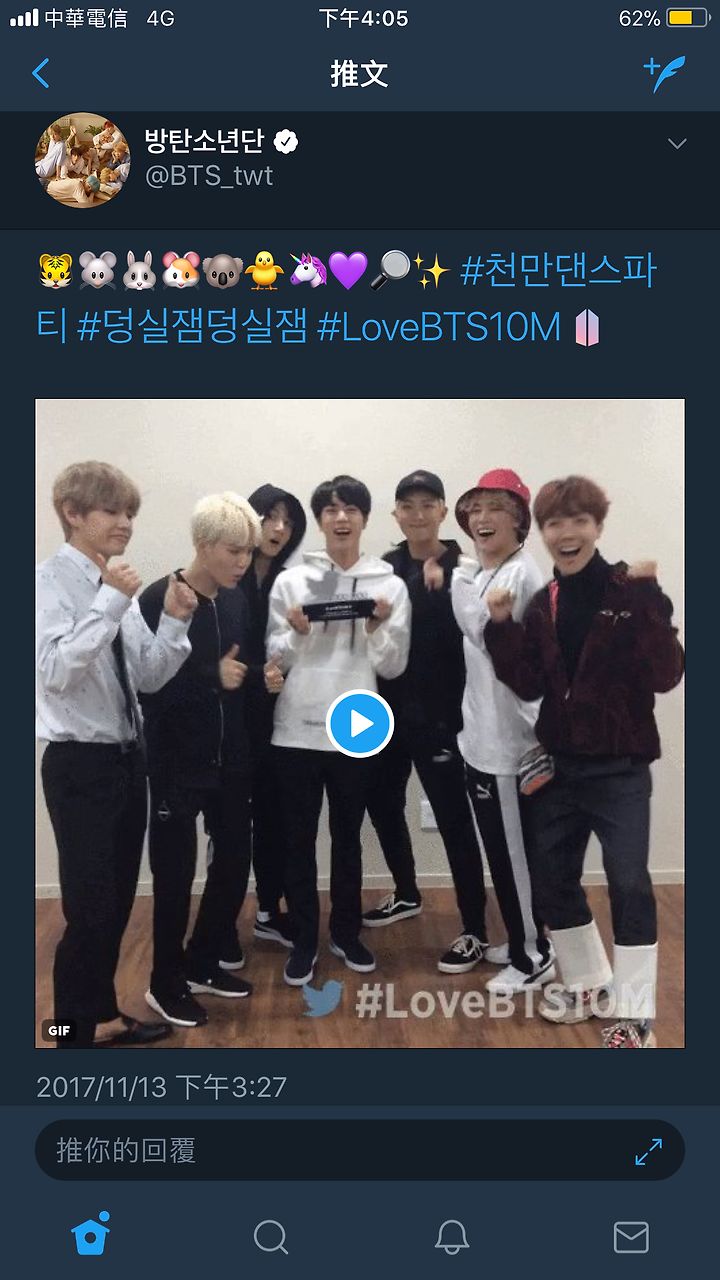Open the @BTS_twt handle
The width and height of the screenshot is (720, 1280).
click(209, 177)
